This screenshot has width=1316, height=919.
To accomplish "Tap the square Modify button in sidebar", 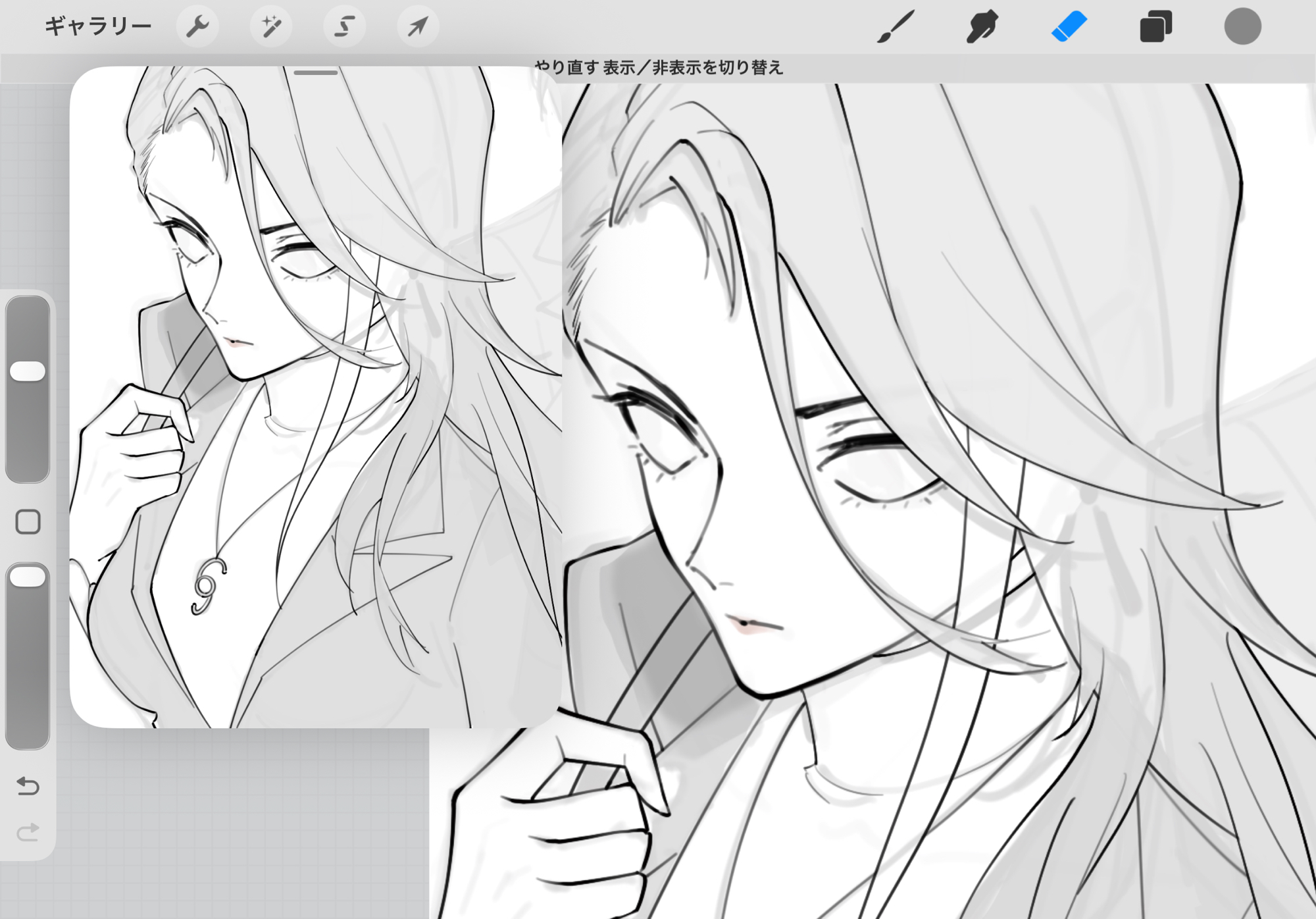I will [28, 522].
